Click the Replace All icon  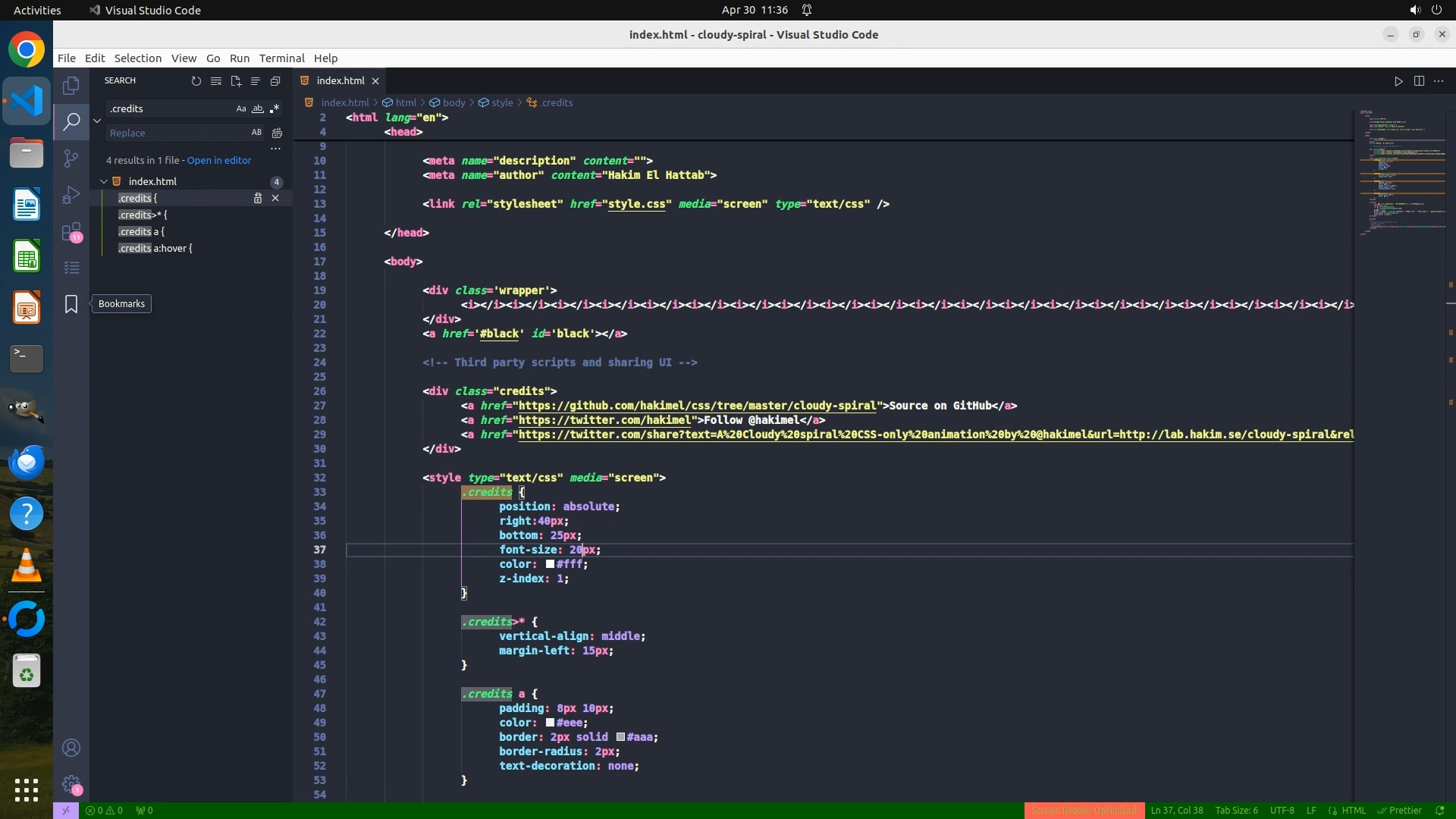tap(278, 133)
